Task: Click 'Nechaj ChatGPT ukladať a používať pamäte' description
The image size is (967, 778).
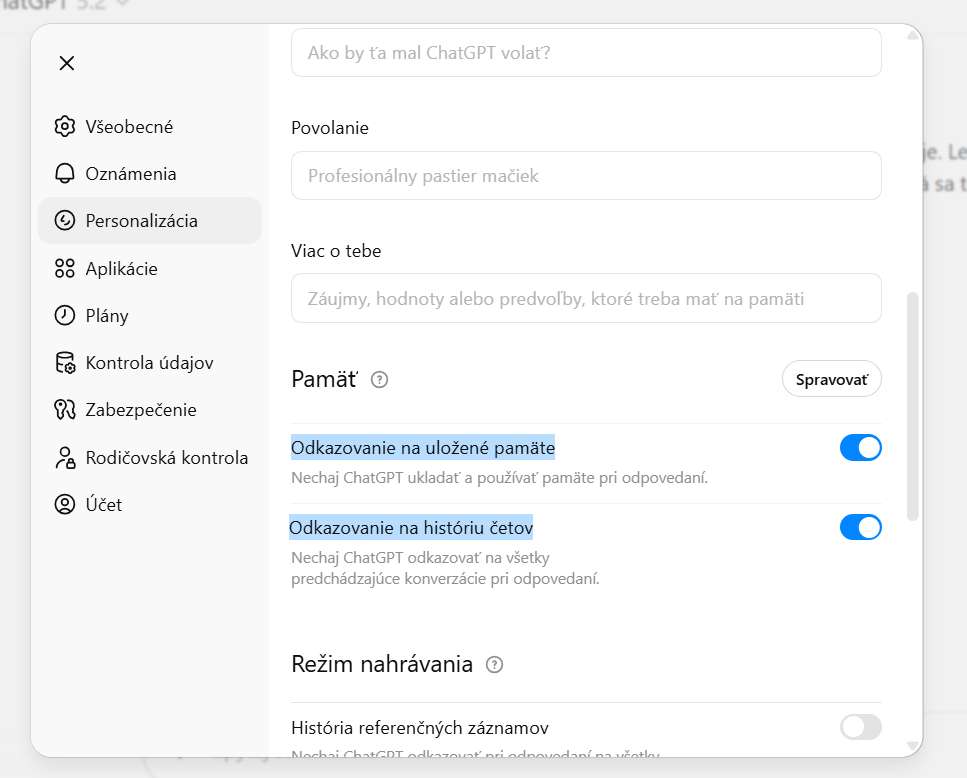Action: 500,478
